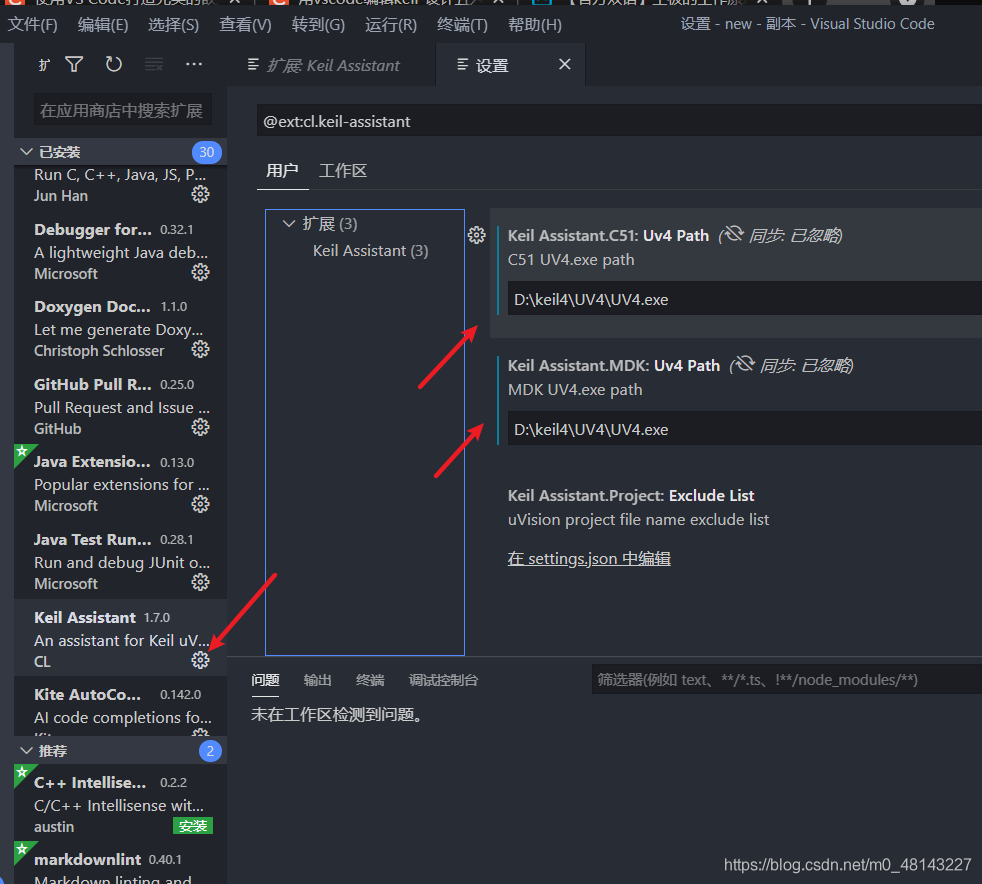The image size is (982, 884).
Task: Open gear menu for Keil Assistant extension
Action: (x=200, y=660)
